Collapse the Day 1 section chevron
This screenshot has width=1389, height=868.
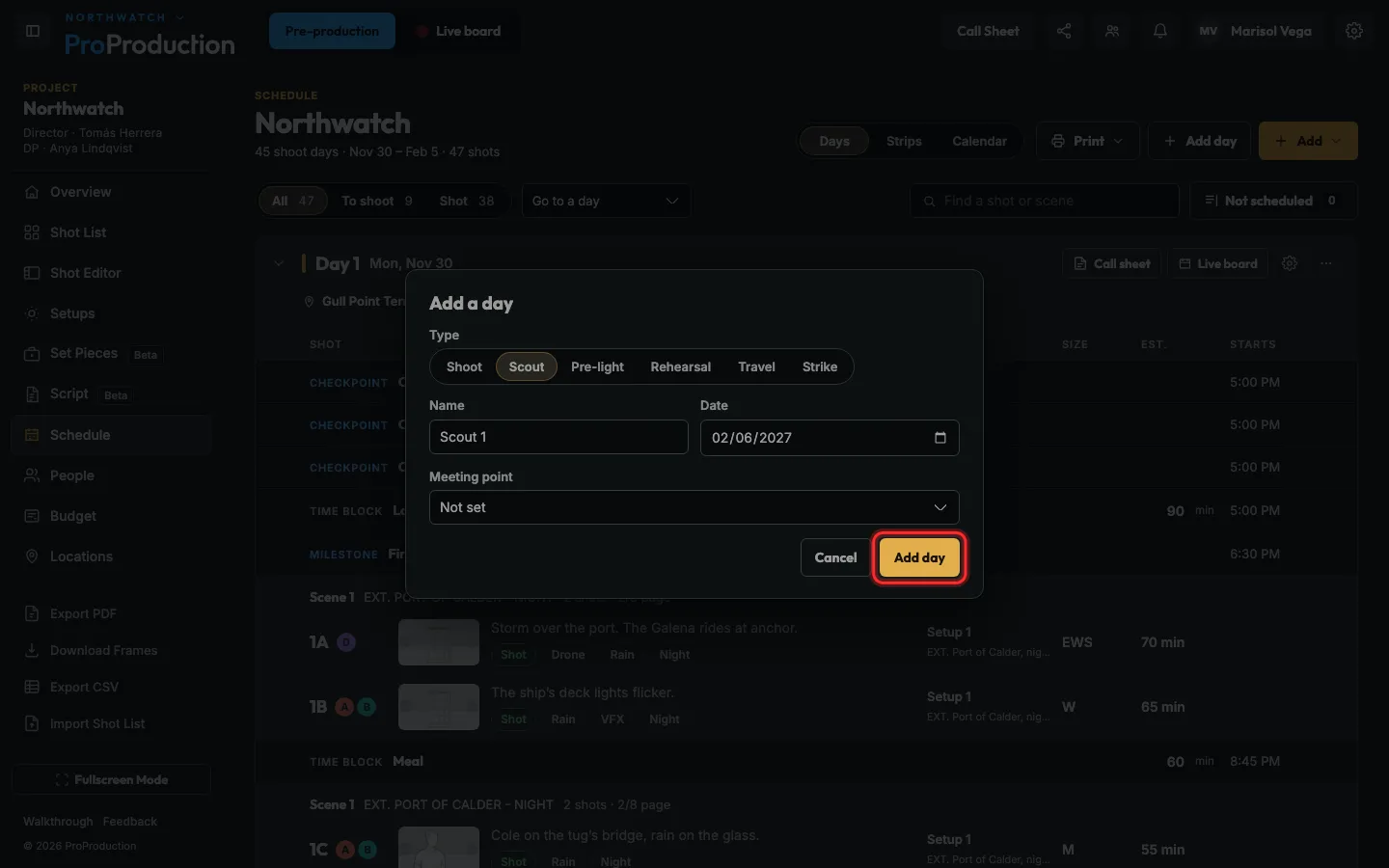point(279,263)
